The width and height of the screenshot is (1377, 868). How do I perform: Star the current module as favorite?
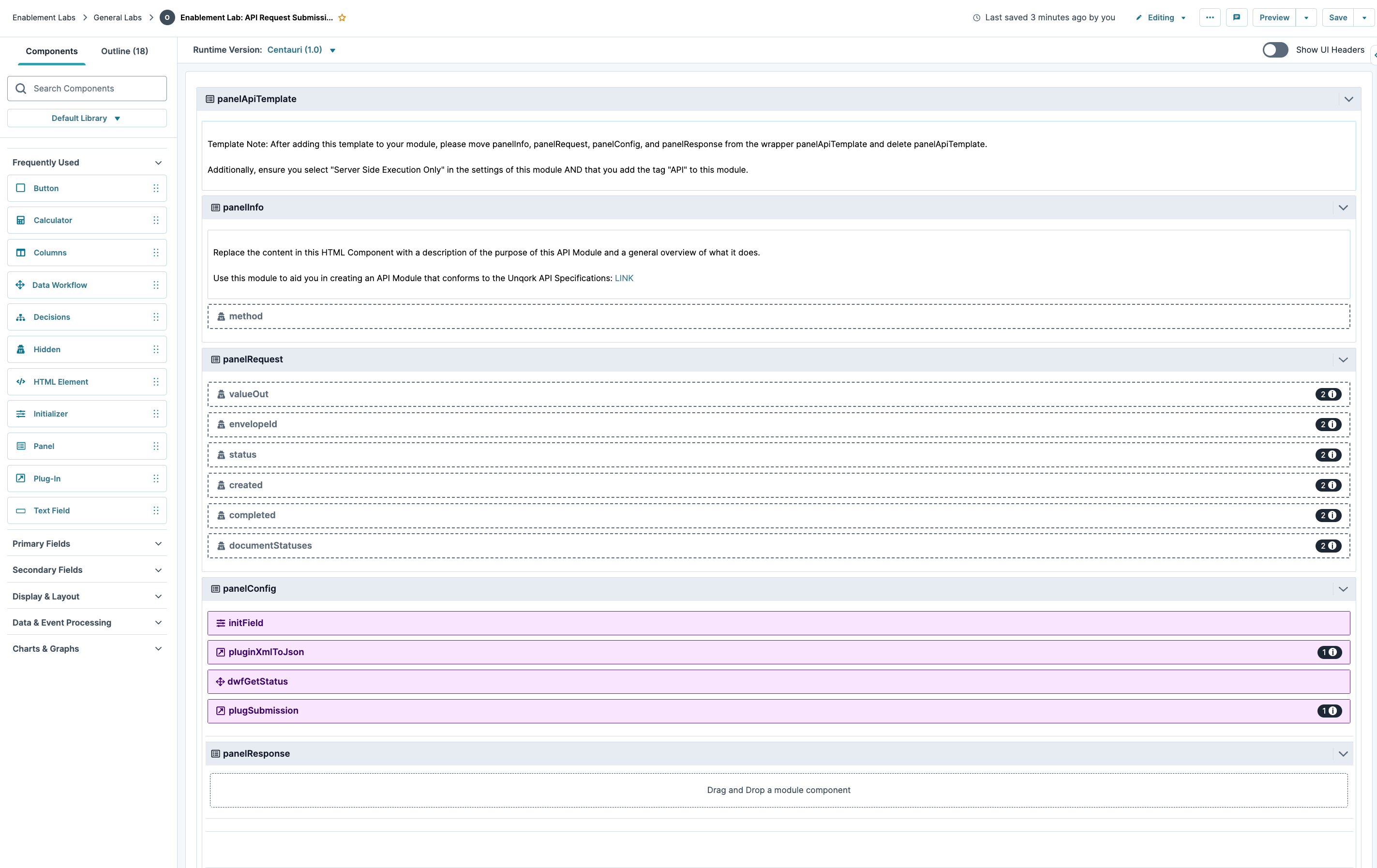342,18
